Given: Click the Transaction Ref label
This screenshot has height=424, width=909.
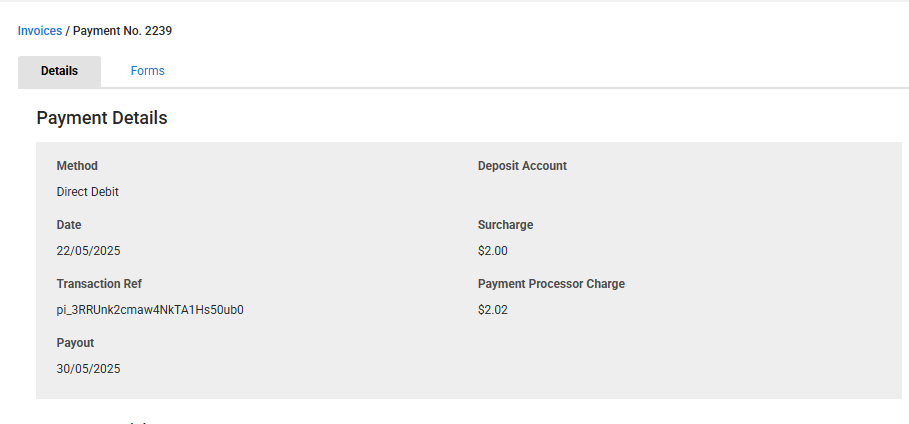Looking at the screenshot, I should click(106, 284).
